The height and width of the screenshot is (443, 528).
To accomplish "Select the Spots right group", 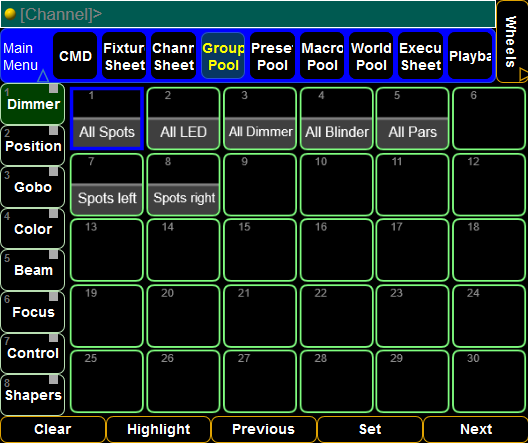I will pyautogui.click(x=184, y=184).
